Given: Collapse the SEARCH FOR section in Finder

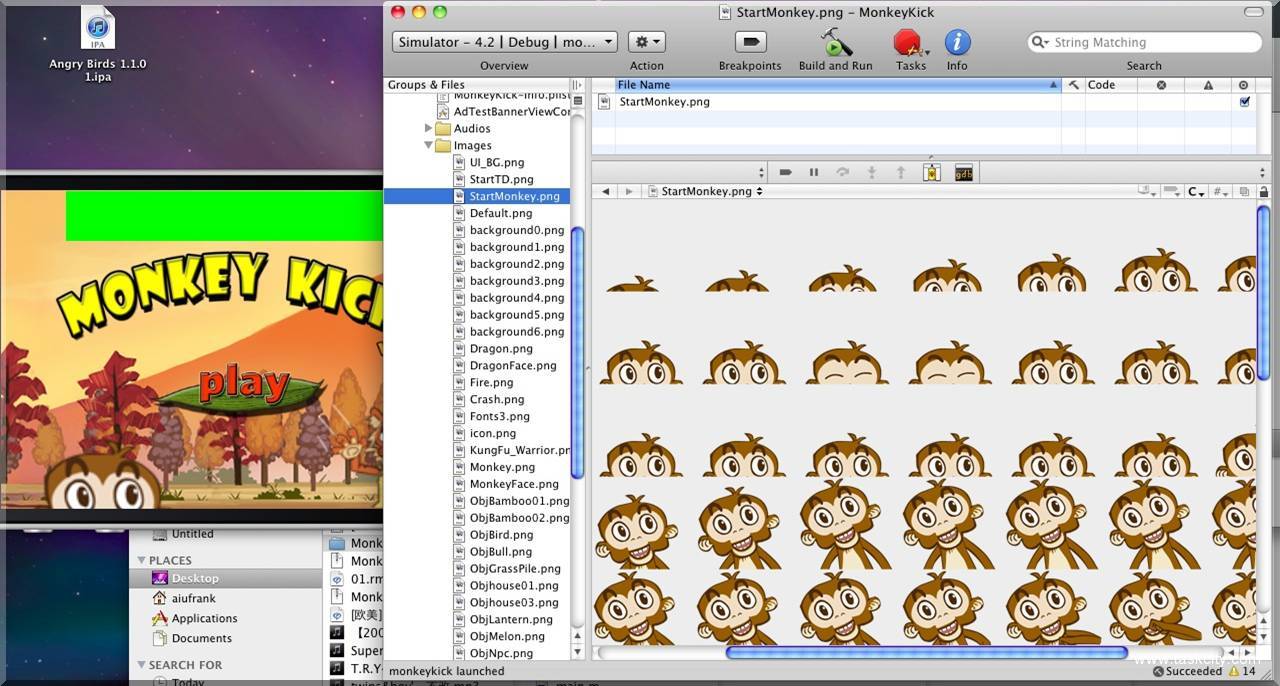Looking at the screenshot, I should (x=141, y=664).
